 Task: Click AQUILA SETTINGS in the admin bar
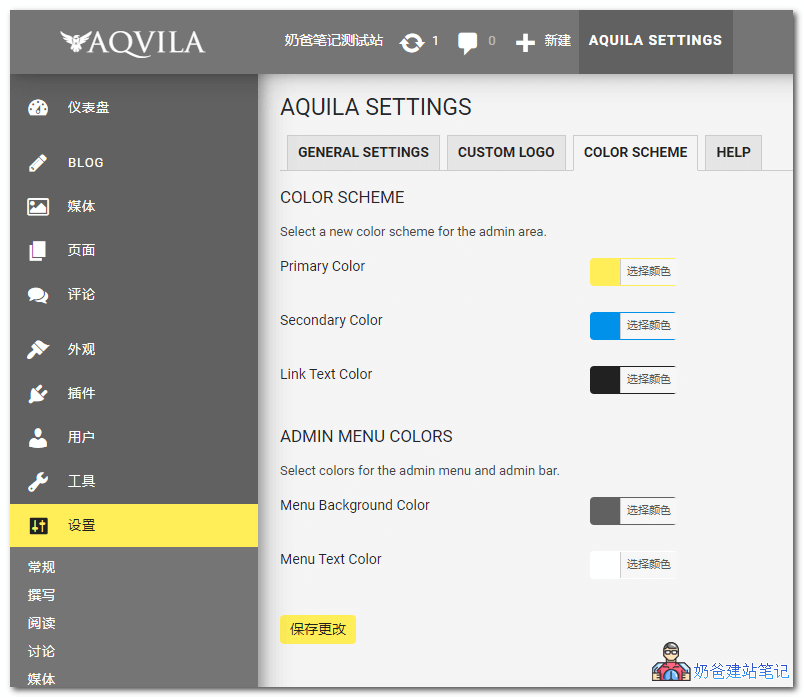tap(655, 40)
